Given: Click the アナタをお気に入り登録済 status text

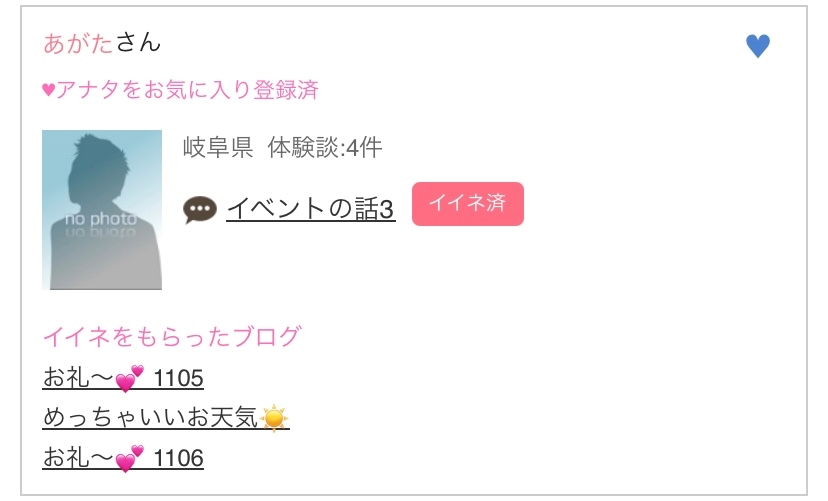Looking at the screenshot, I should [187, 90].
